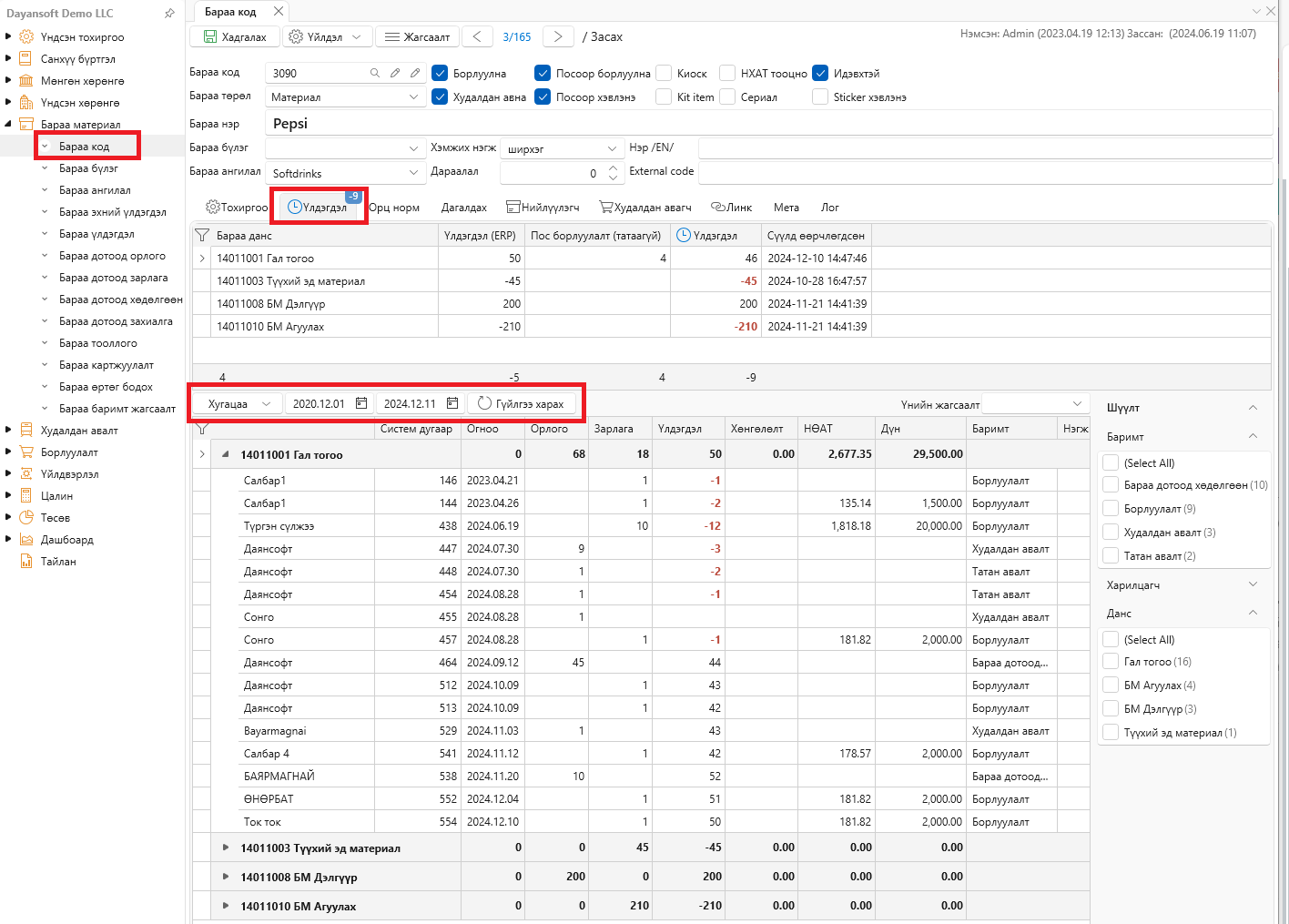Switch to the Тохиргоо tab
This screenshot has width=1289, height=924.
[237, 208]
